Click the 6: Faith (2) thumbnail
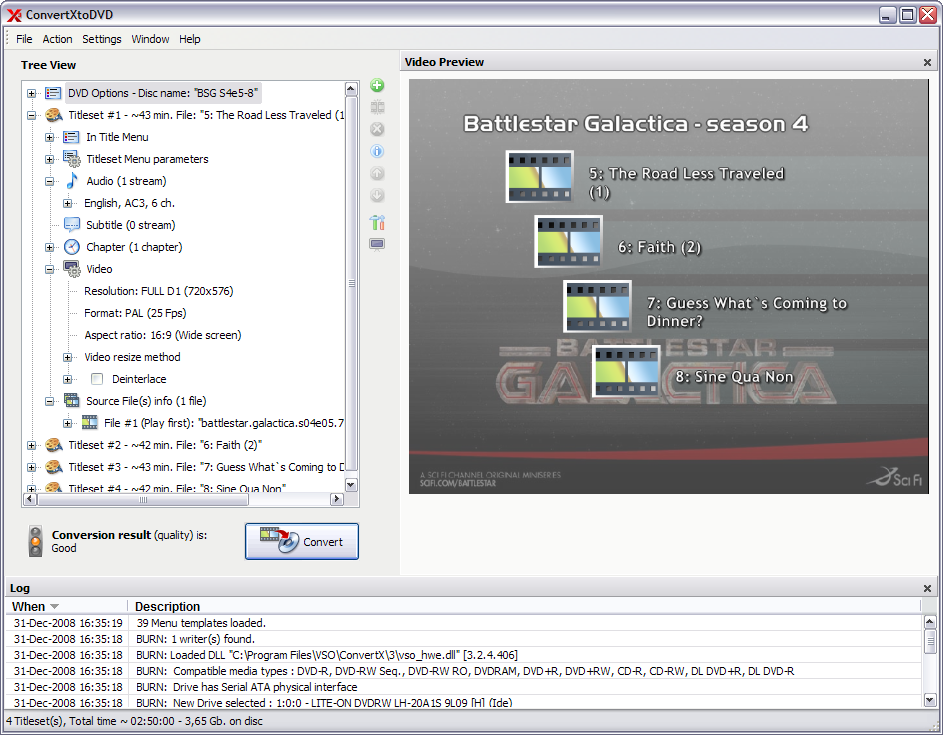943x735 pixels. [568, 242]
